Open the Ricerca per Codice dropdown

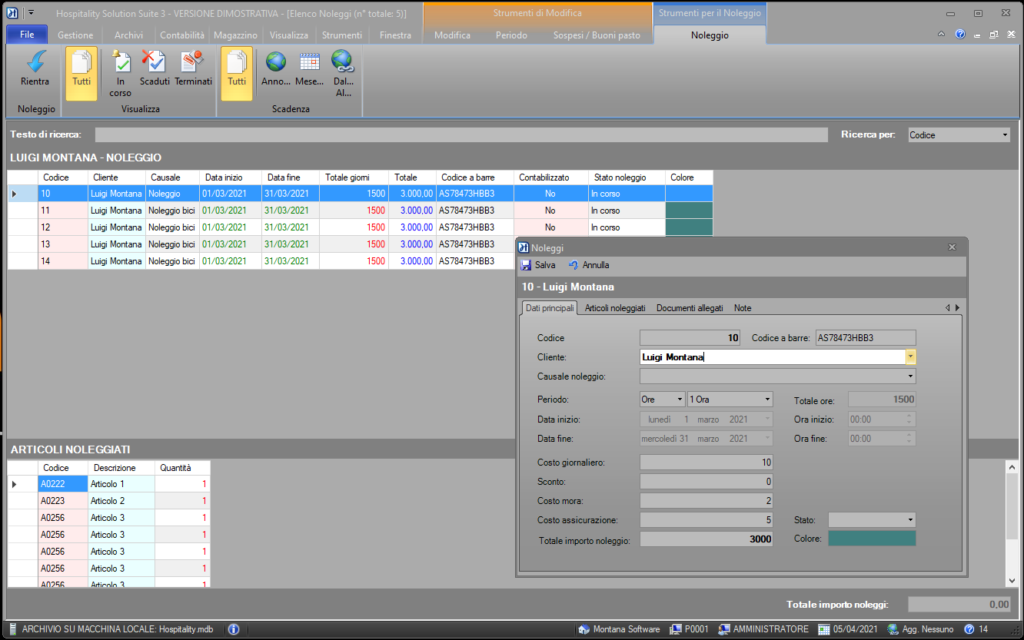click(1005, 135)
